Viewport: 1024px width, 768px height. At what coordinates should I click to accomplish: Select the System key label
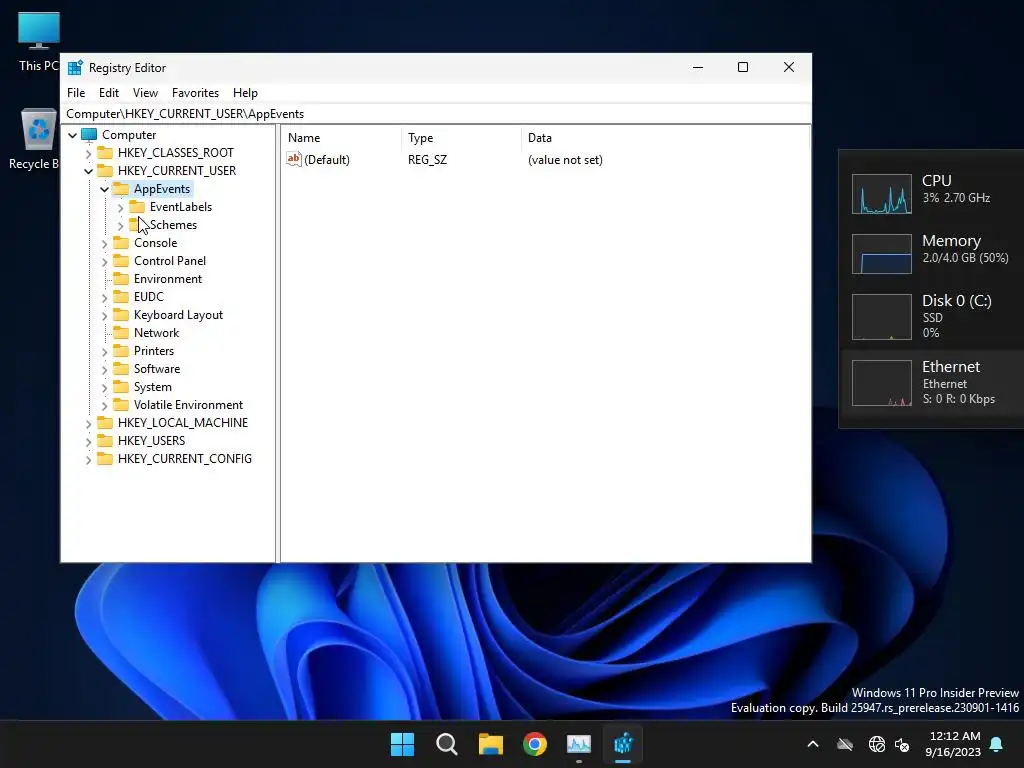153,387
